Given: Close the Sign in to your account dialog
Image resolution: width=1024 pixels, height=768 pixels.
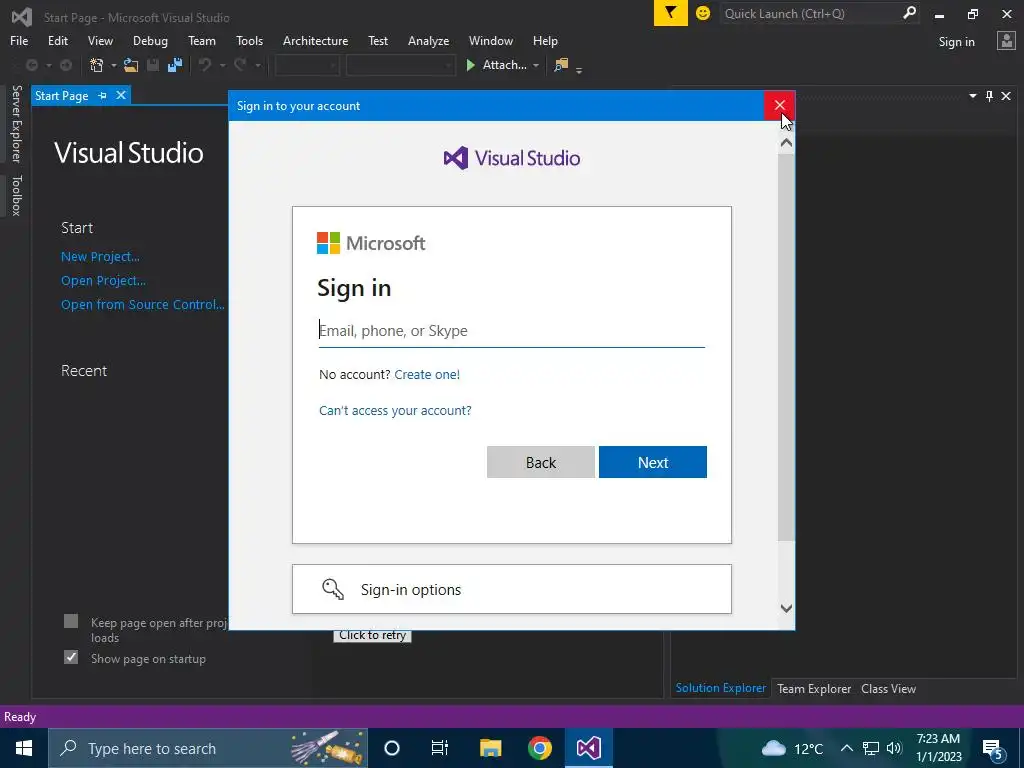Looking at the screenshot, I should pyautogui.click(x=779, y=105).
